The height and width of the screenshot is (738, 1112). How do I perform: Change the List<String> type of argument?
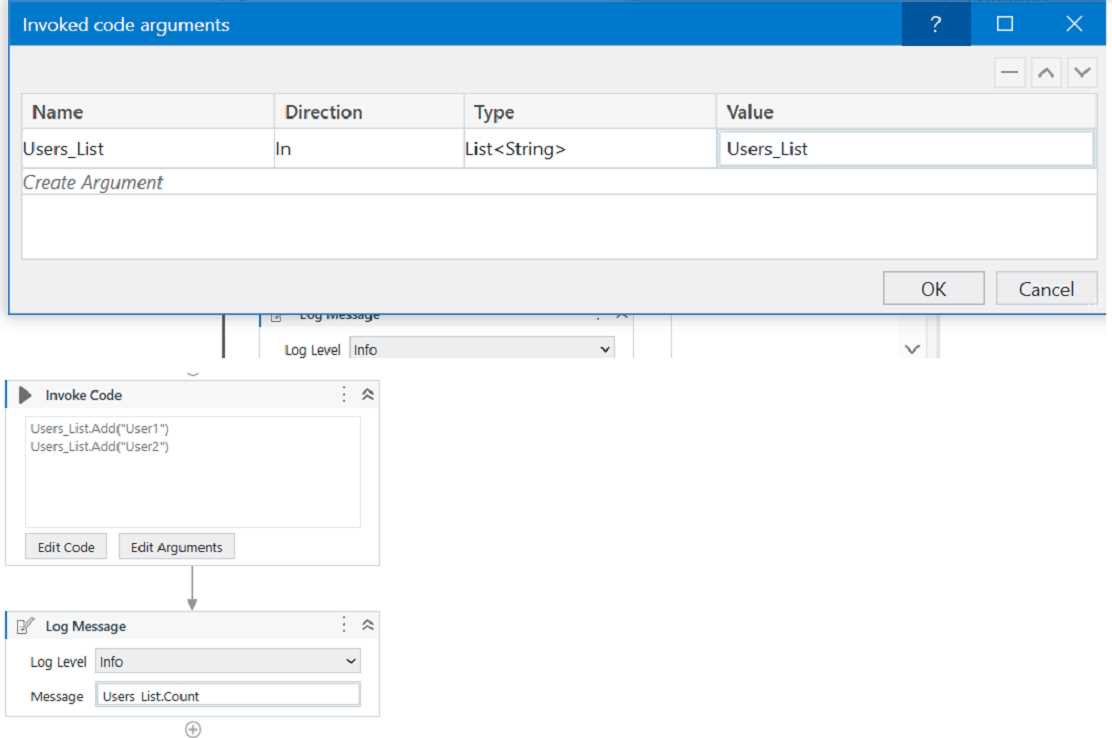[x=589, y=150]
